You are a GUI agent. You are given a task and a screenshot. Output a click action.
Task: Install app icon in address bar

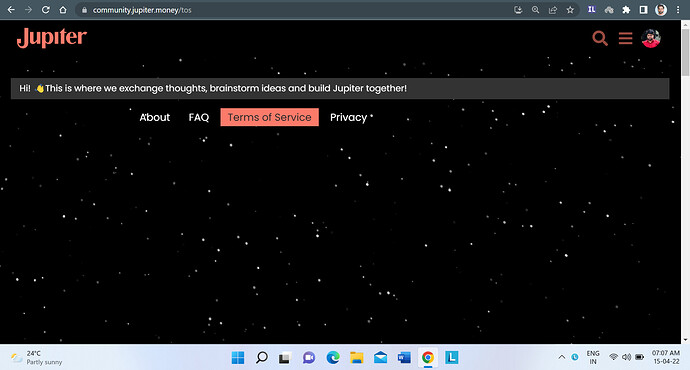(518, 10)
